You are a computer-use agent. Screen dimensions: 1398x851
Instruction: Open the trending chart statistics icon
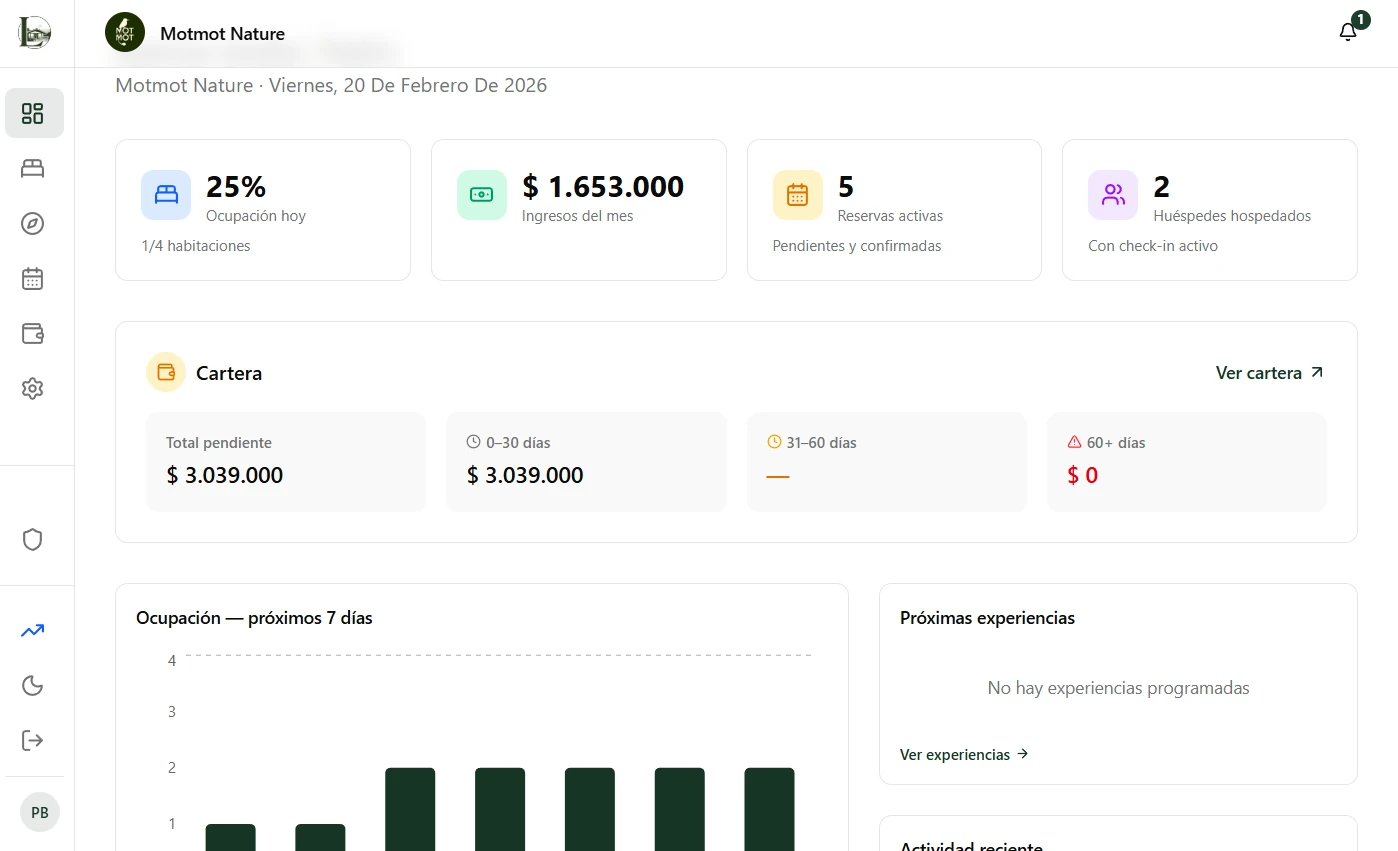click(31, 630)
